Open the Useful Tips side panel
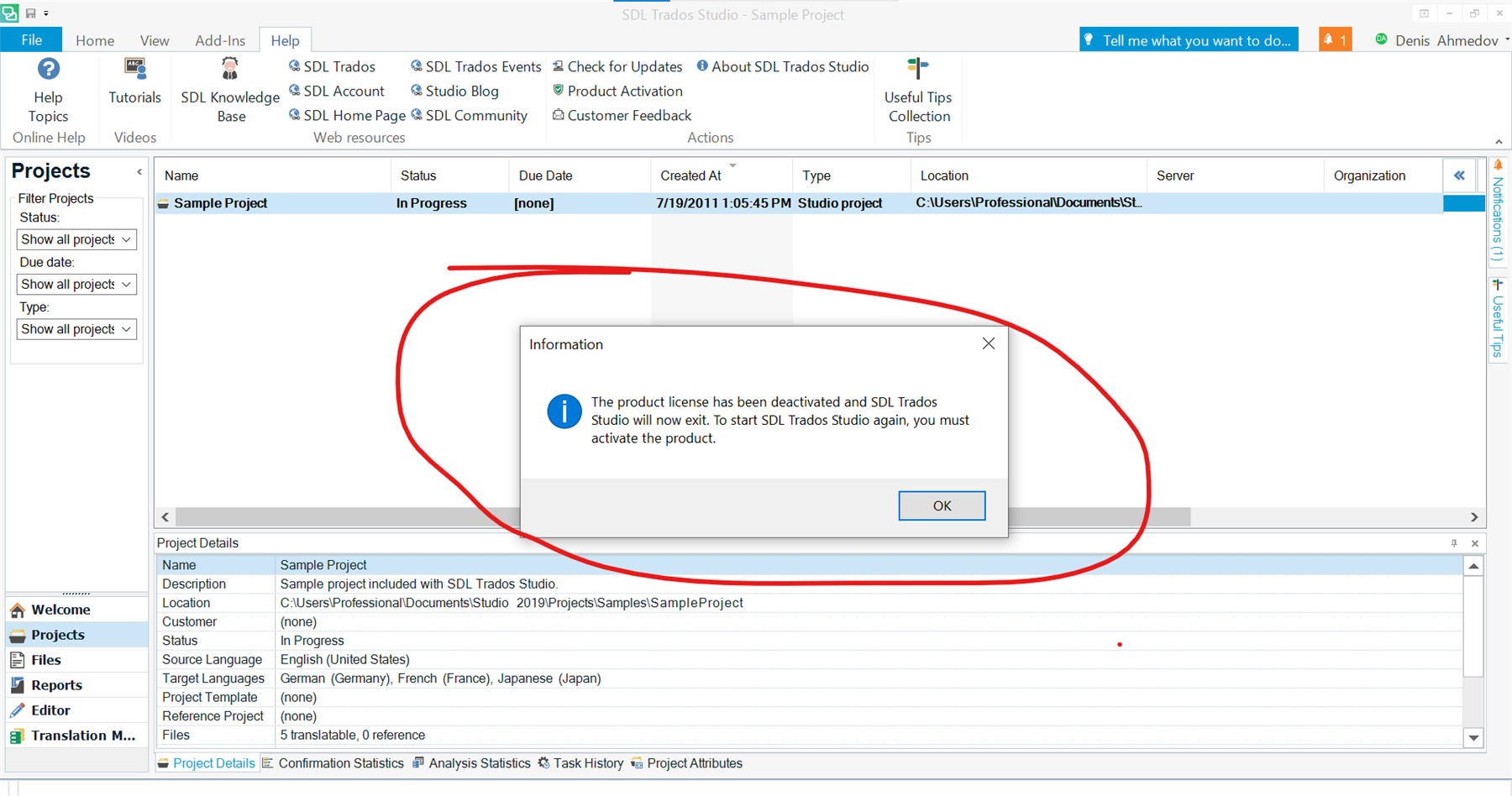This screenshot has height=796, width=1512. point(1498,319)
